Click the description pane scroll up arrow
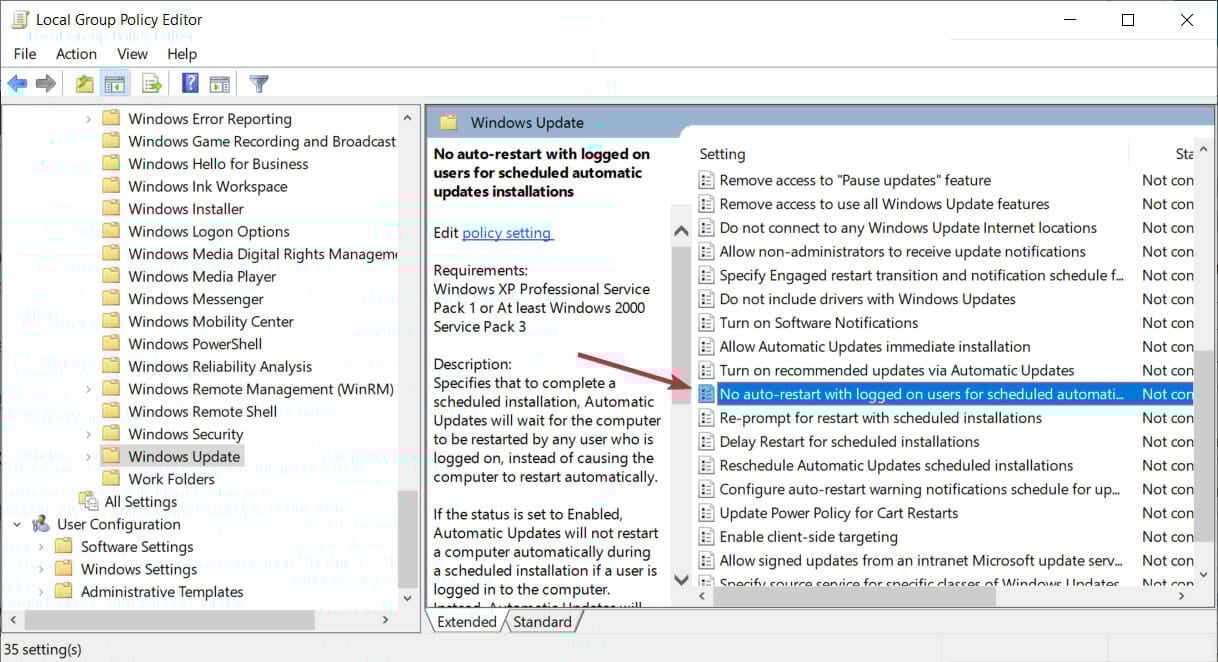The width and height of the screenshot is (1218, 662). (681, 230)
